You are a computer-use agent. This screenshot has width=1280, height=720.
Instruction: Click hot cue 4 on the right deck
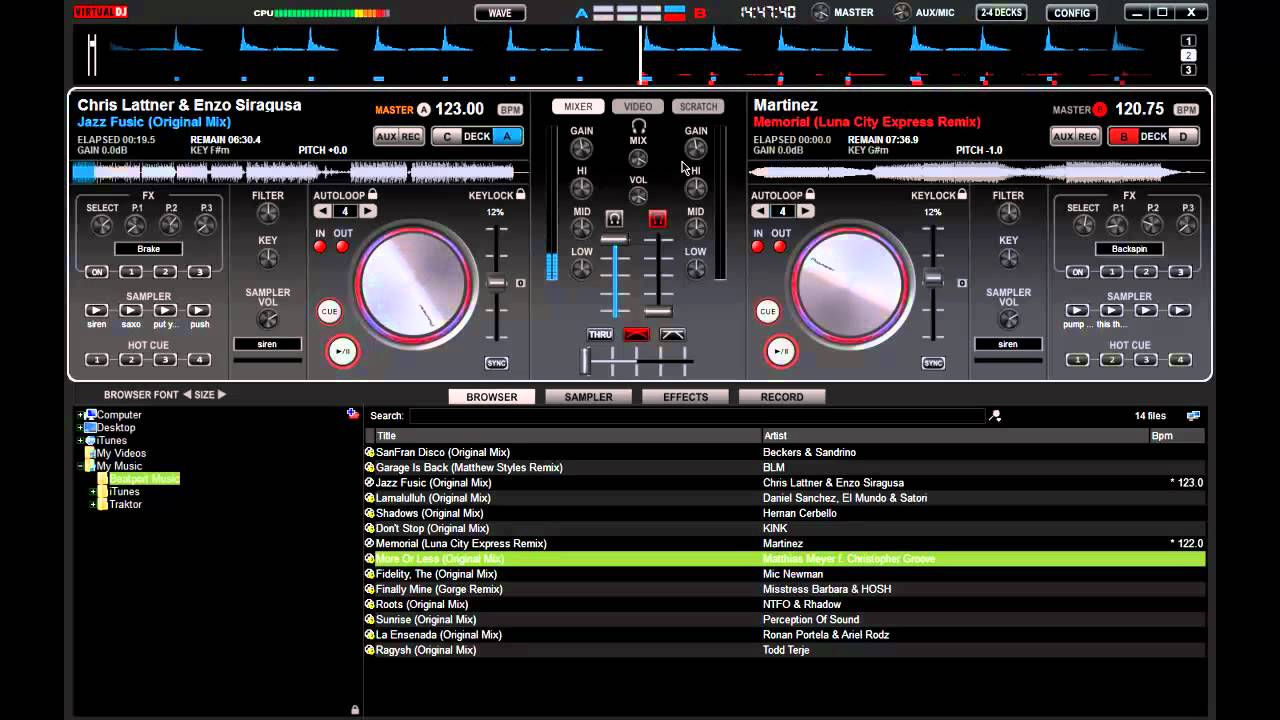pyautogui.click(x=1180, y=360)
